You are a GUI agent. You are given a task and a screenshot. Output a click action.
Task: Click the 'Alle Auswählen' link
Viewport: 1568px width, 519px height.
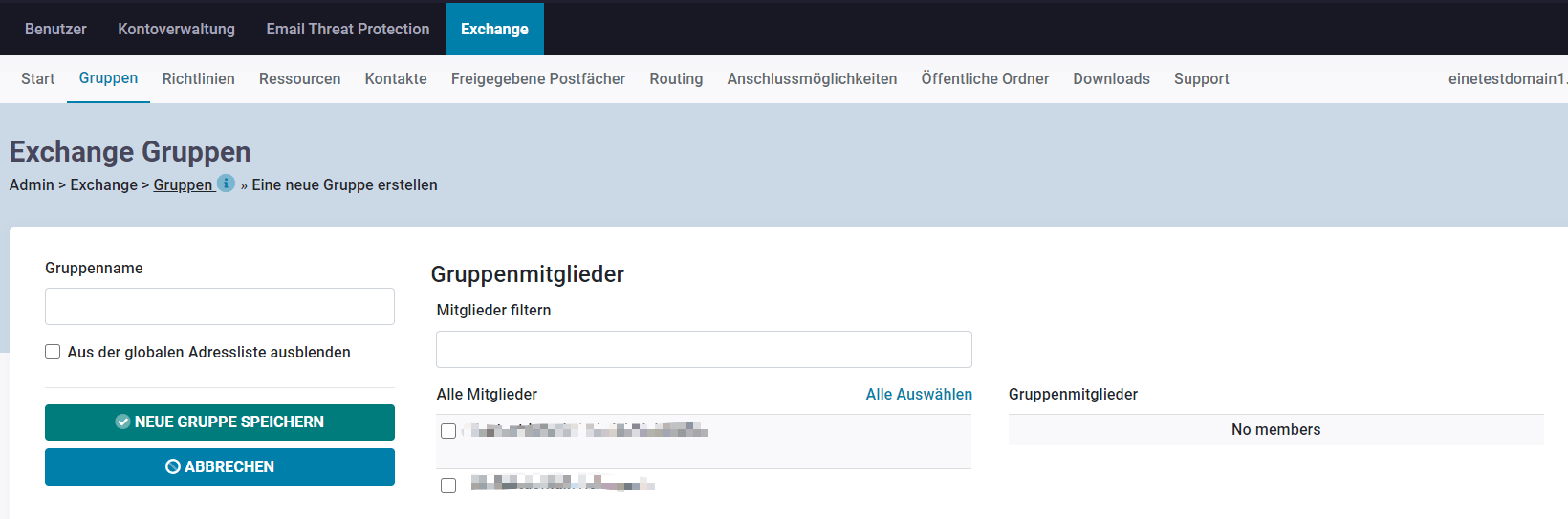tap(919, 394)
